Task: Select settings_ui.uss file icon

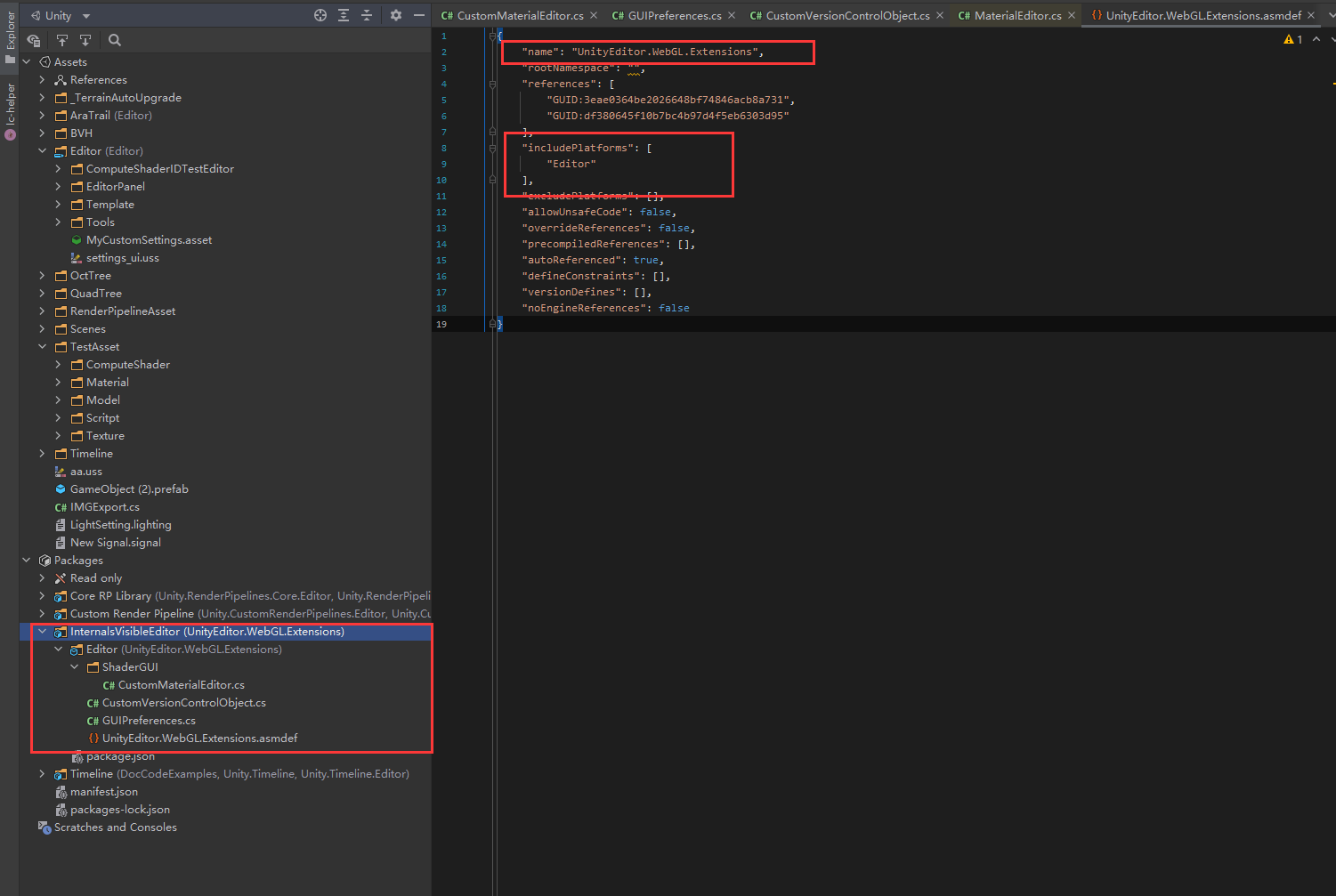Action: 77,258
